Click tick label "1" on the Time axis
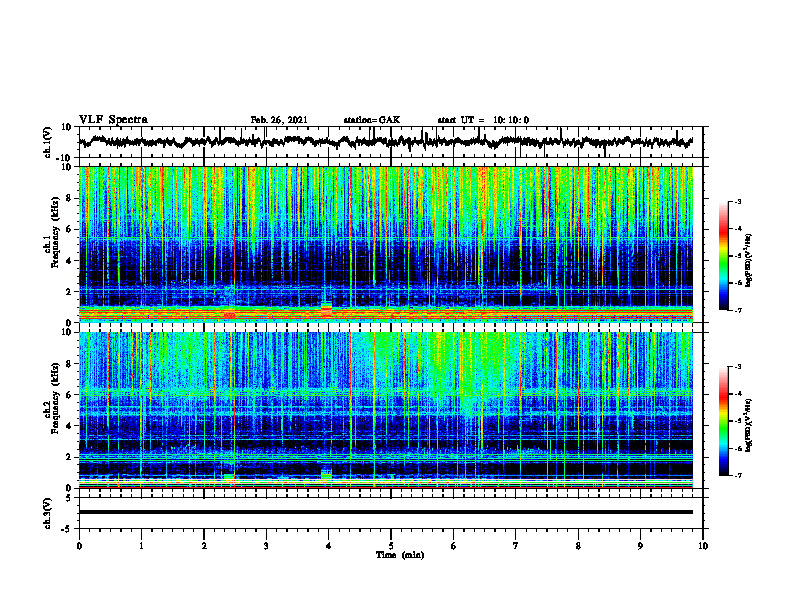Viewport: 792px width, 612px height. point(141,546)
